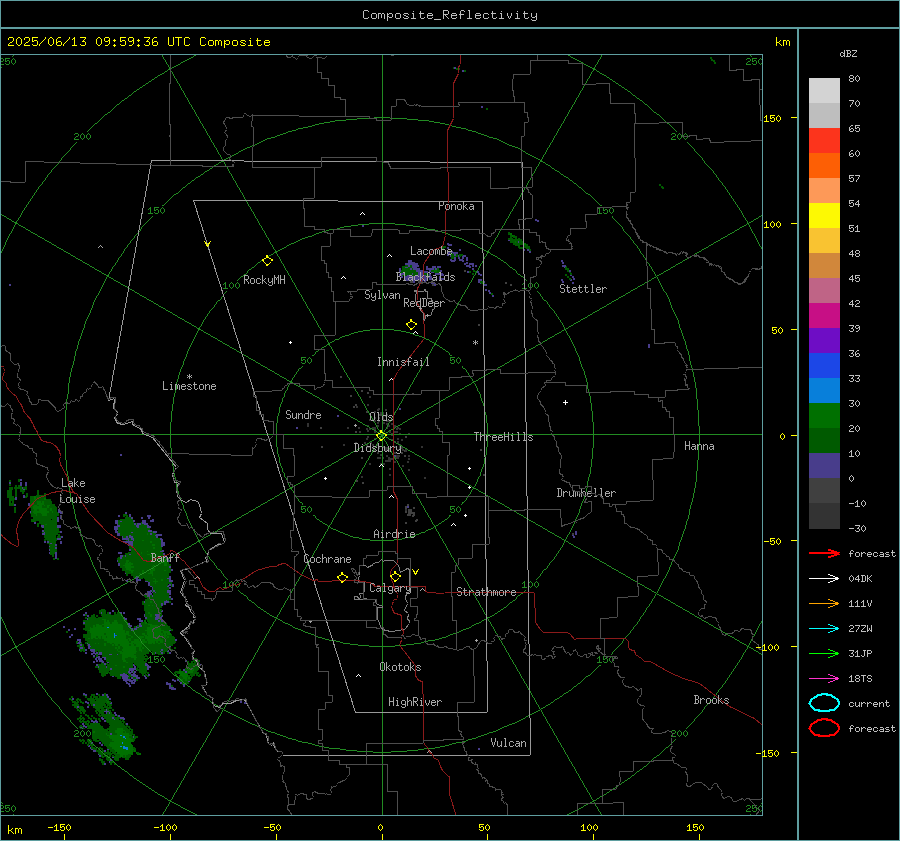Click the yellow radar center marker at Olds
900x841 pixels.
tap(381, 436)
